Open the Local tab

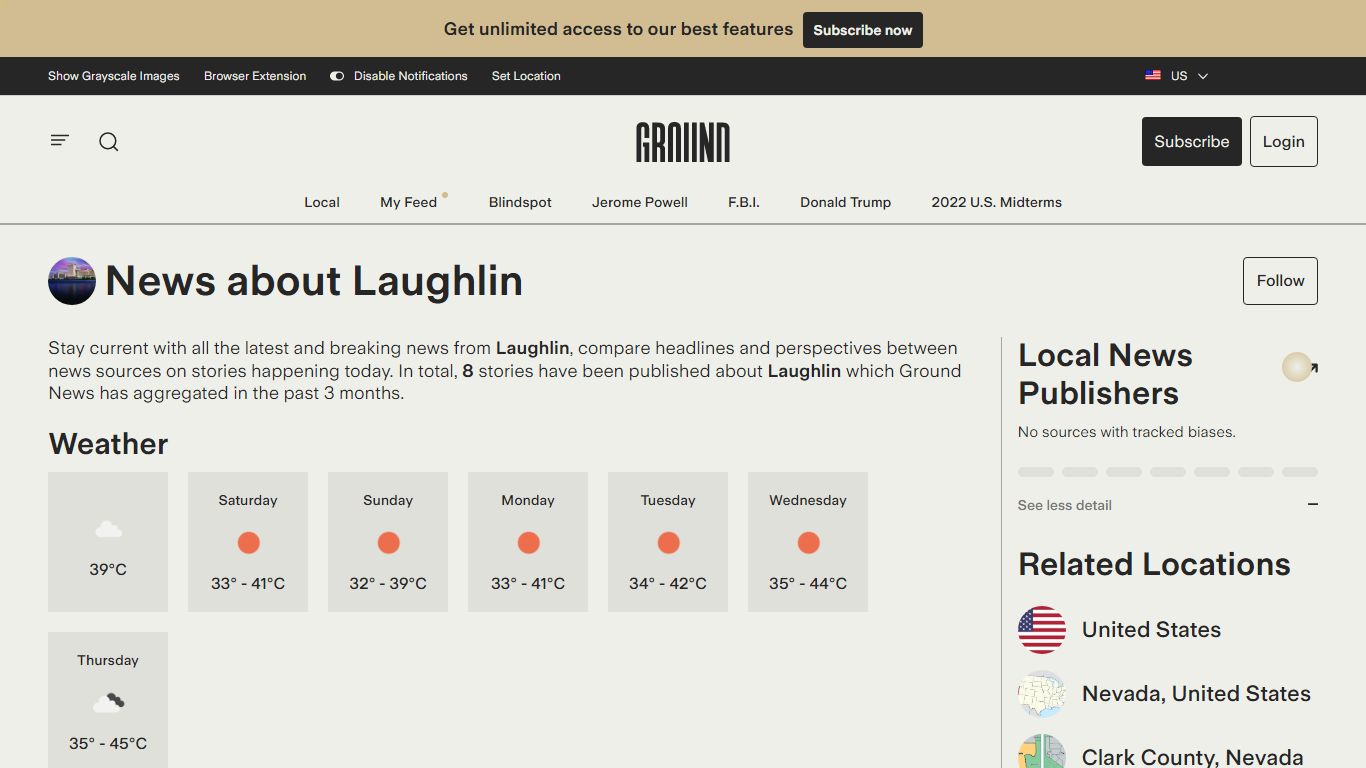pyautogui.click(x=322, y=202)
